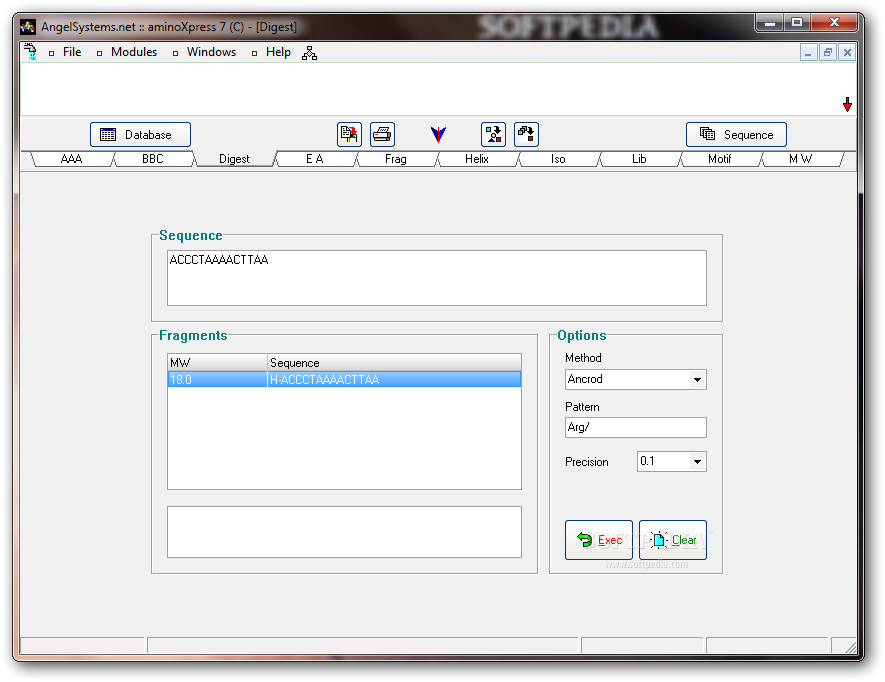Viewport: 885px width, 682px height.
Task: Click the Clear button
Action: (673, 540)
